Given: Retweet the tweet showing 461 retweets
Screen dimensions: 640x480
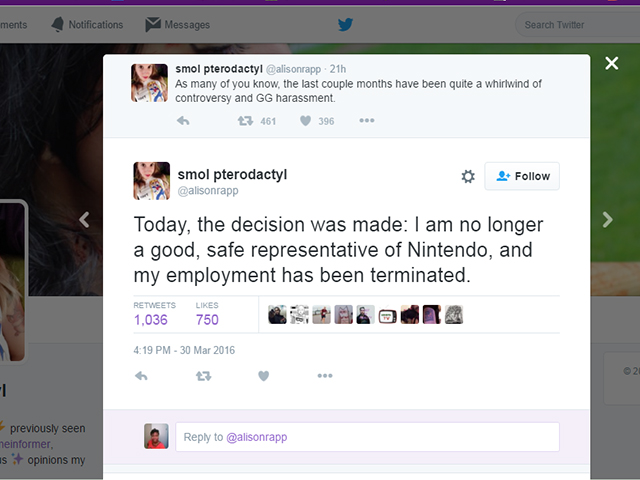Looking at the screenshot, I should pos(245,121).
